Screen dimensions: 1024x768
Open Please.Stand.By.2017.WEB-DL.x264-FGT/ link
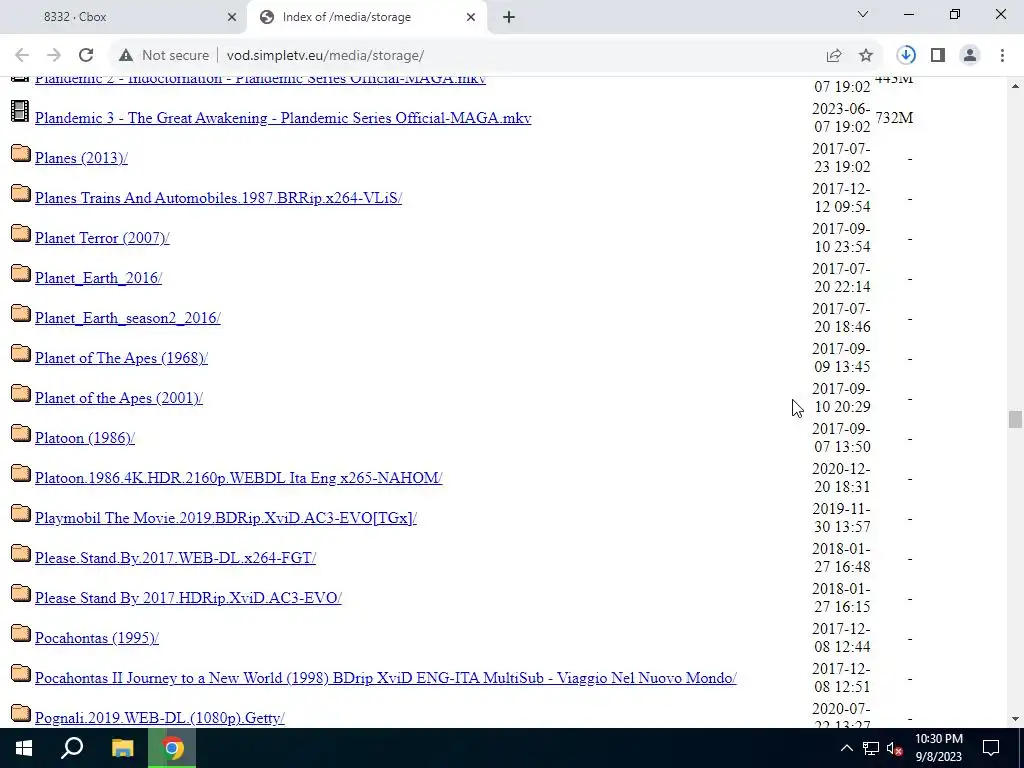click(175, 558)
